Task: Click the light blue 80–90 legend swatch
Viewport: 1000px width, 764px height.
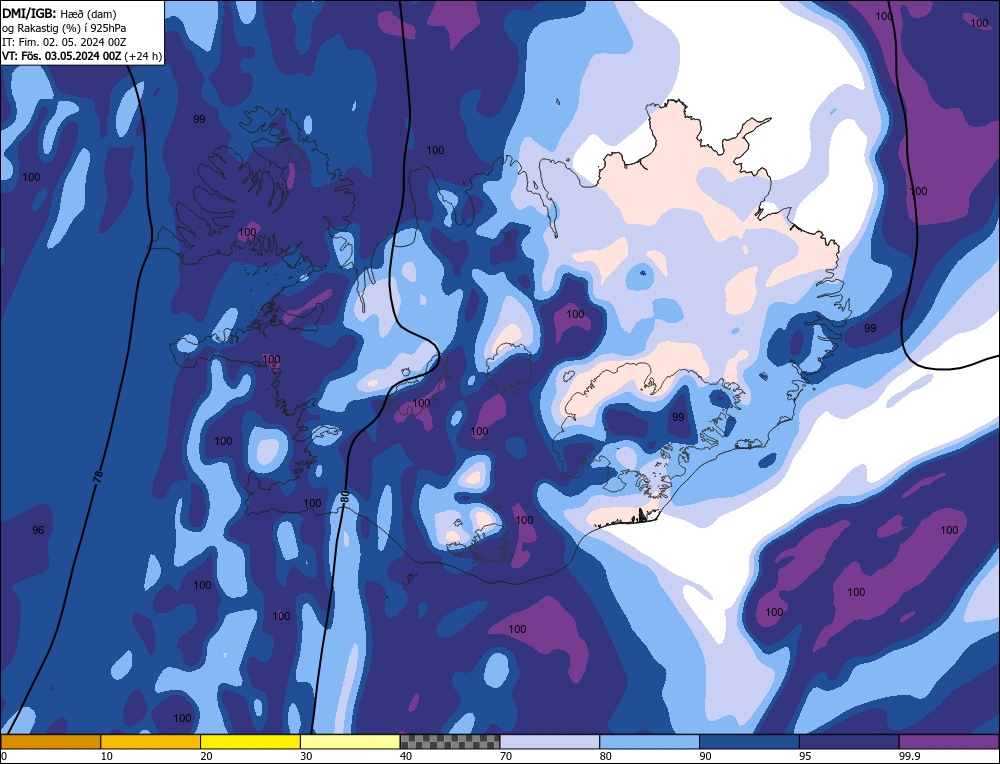Action: (x=649, y=742)
